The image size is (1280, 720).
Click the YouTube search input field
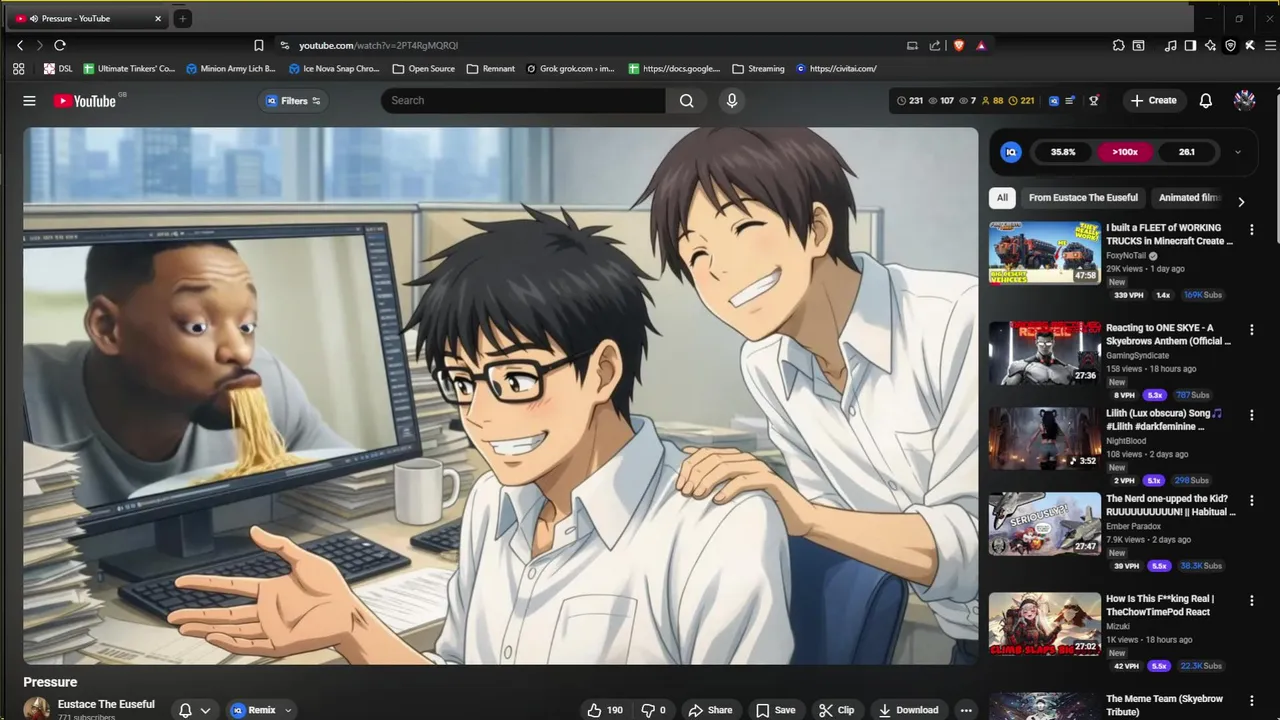point(523,100)
